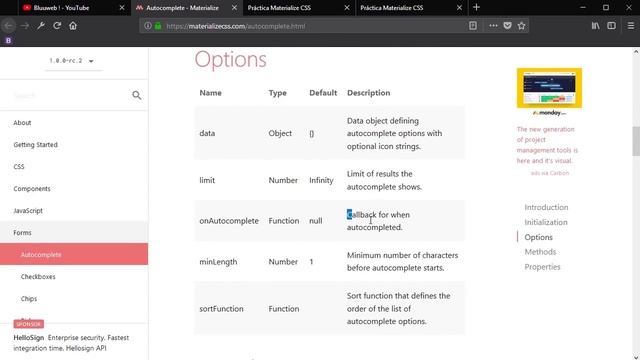This screenshot has width=640, height=360.
Task: Open page actions three-dots menu
Action: 493,26
